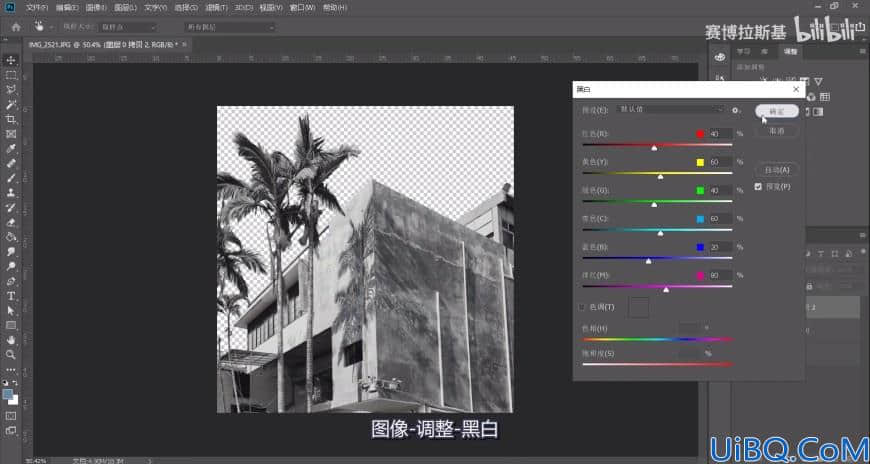870x464 pixels.
Task: Click the yellow percentage value field
Action: tap(720, 162)
